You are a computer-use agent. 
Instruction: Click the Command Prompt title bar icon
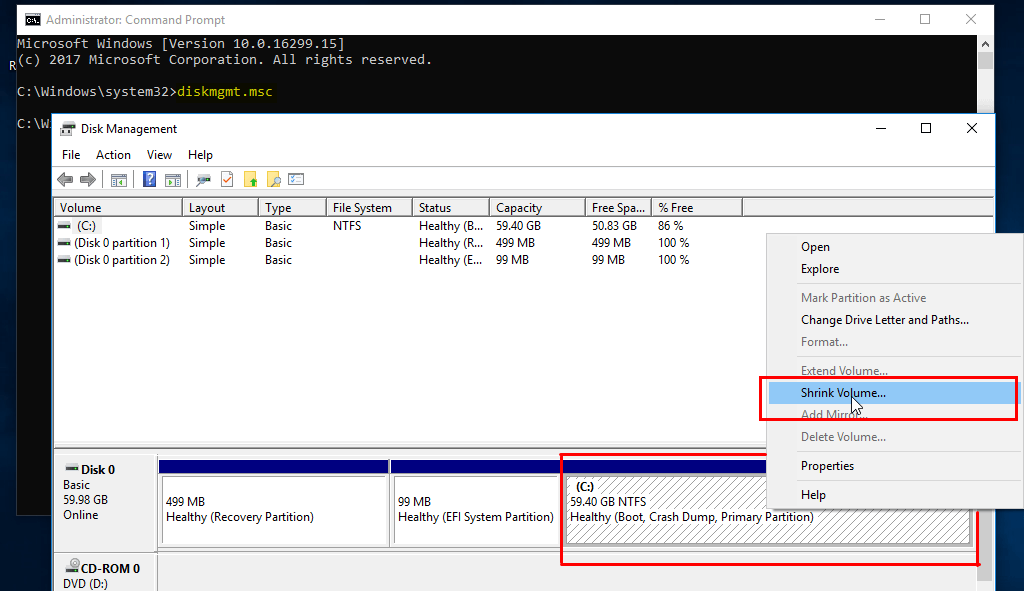[33, 20]
